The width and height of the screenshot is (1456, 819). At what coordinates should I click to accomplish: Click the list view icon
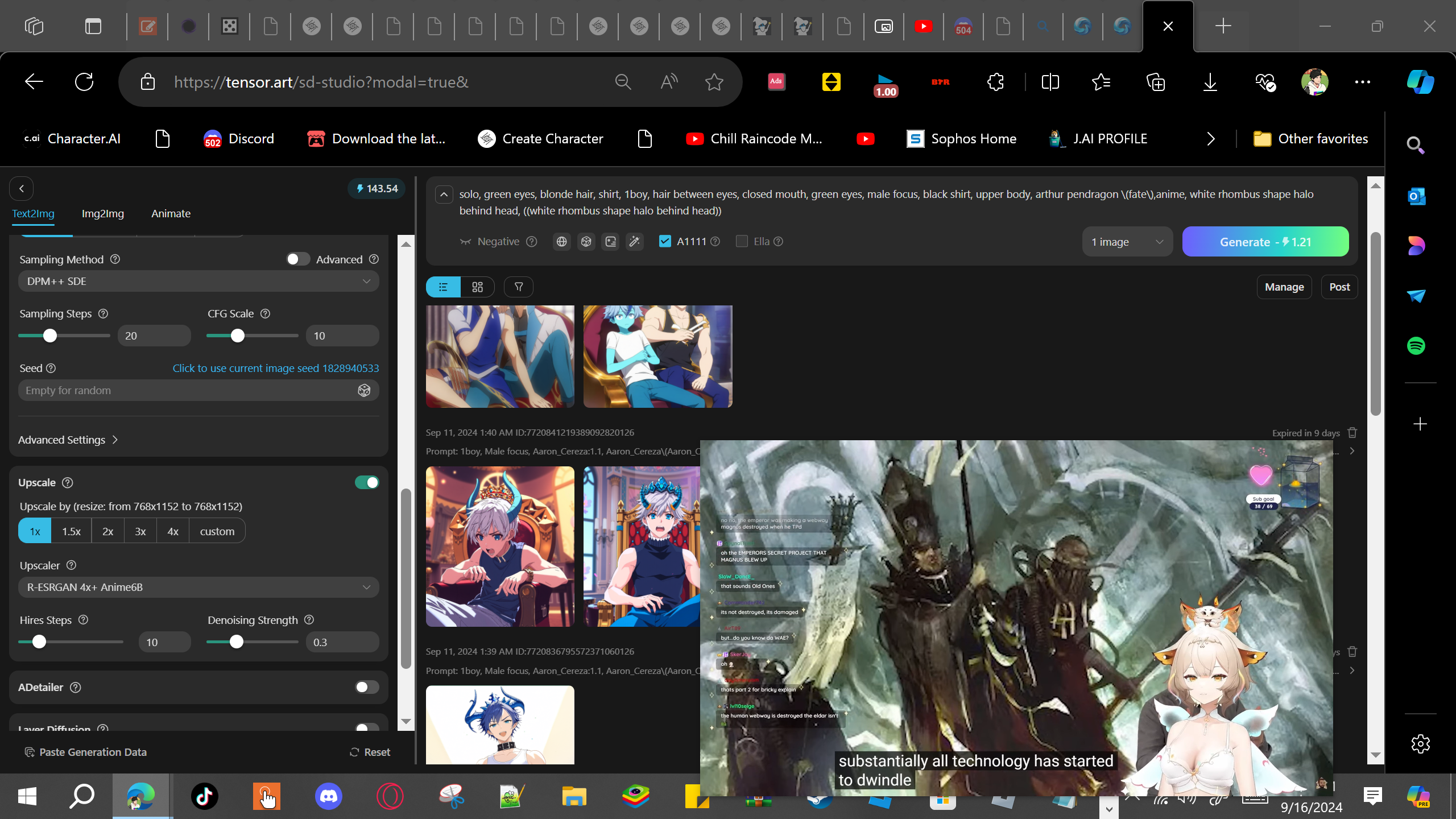tap(443, 287)
